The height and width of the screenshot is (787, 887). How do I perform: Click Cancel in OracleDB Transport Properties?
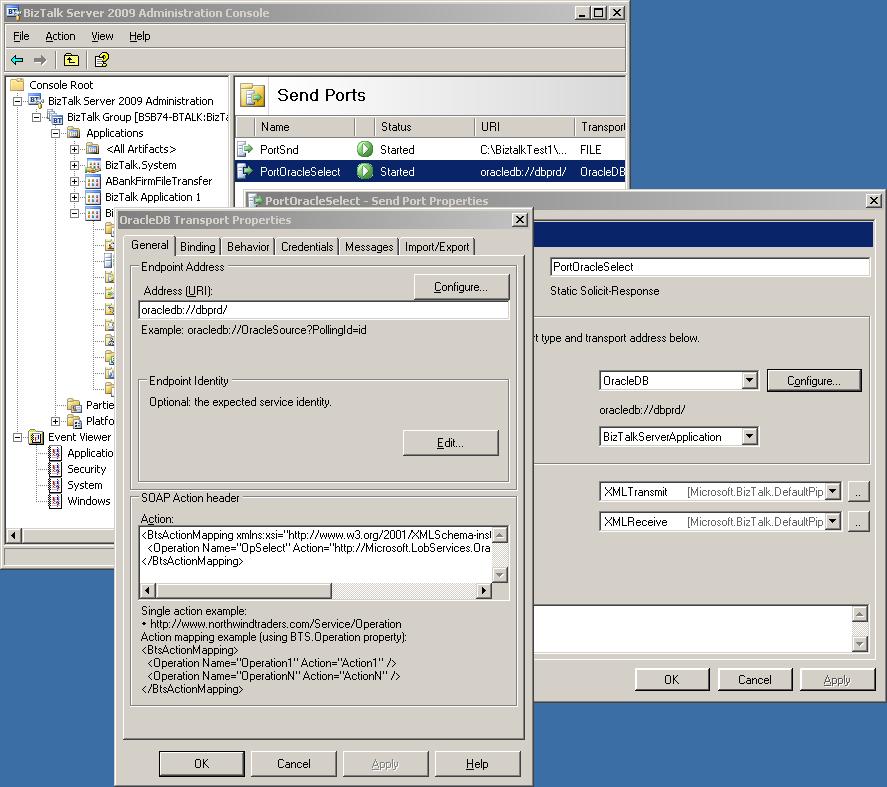pos(294,764)
